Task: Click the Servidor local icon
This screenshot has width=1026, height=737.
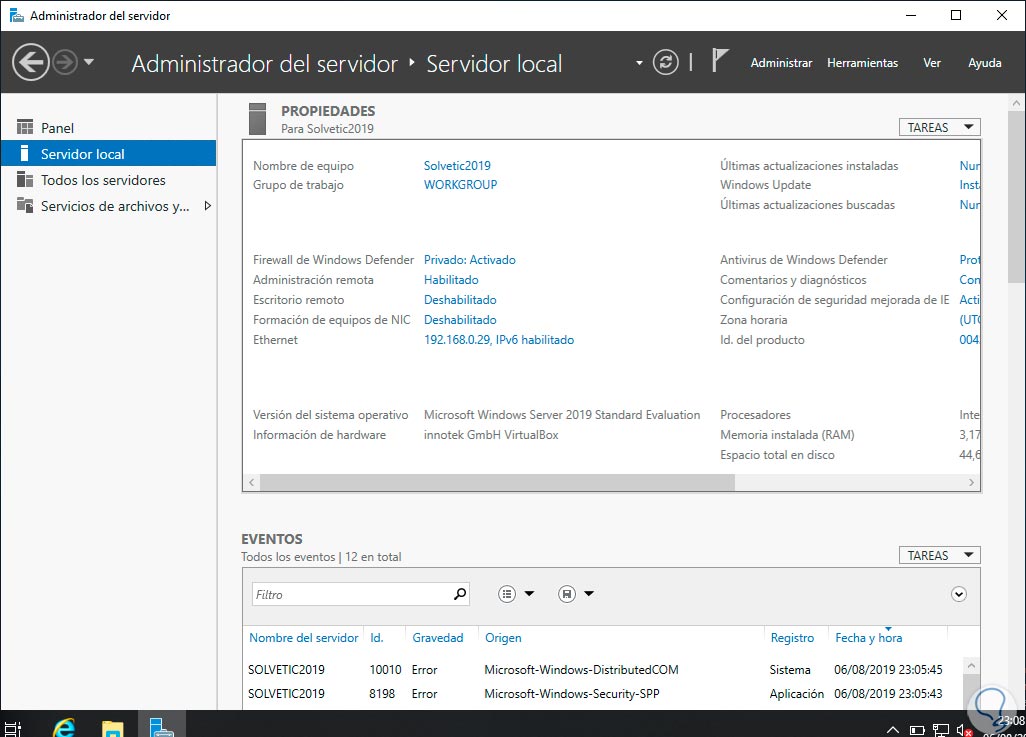Action: coord(24,153)
